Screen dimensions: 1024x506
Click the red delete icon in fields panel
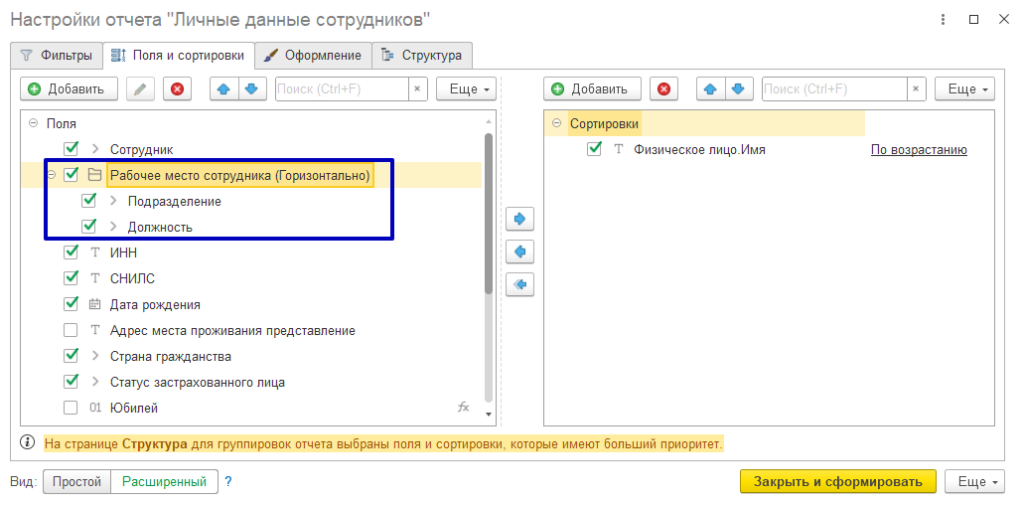178,89
